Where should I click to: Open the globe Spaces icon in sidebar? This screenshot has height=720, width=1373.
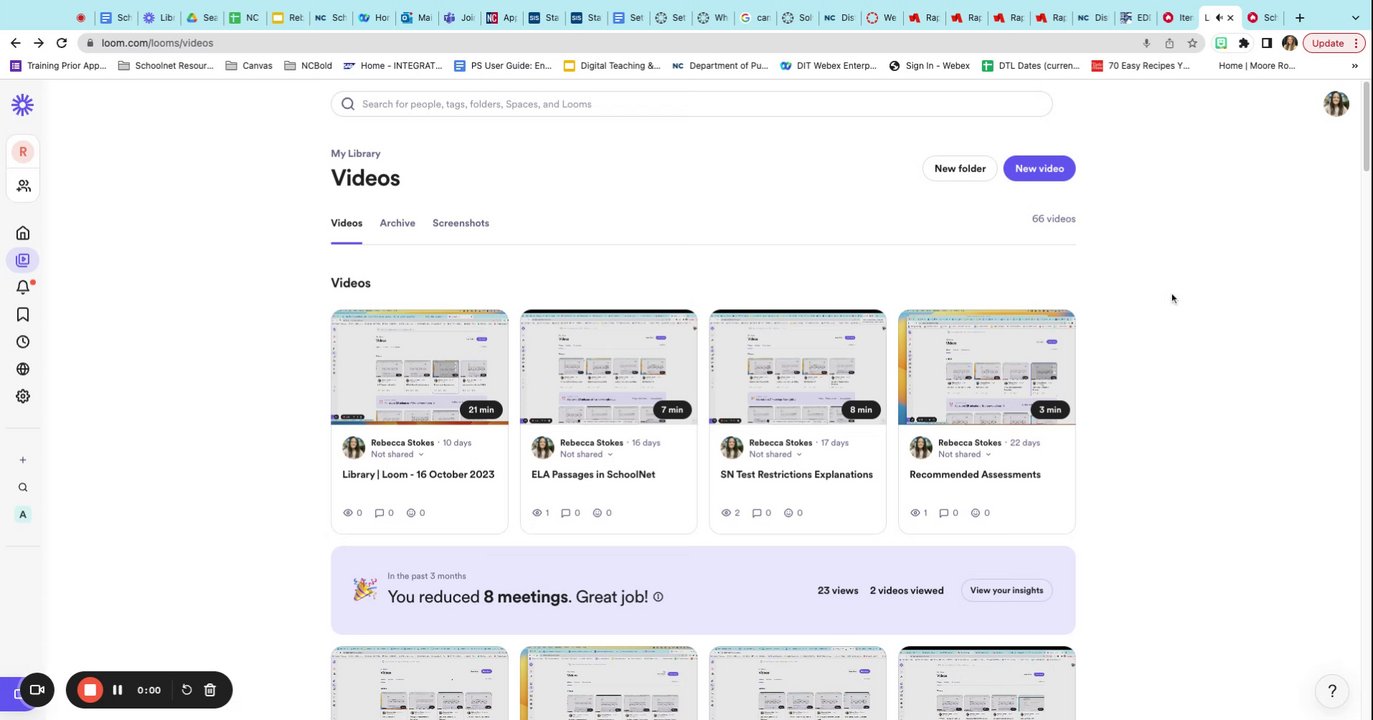23,369
